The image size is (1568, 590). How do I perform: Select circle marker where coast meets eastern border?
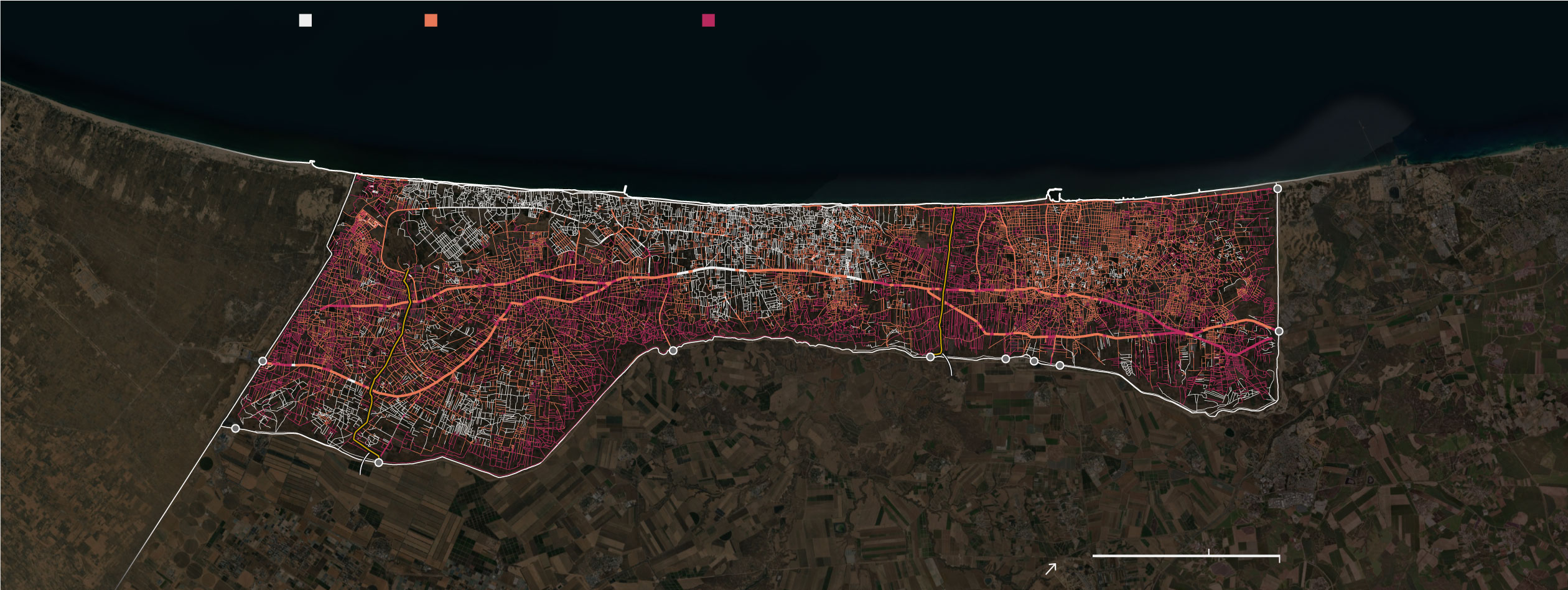[1277, 189]
